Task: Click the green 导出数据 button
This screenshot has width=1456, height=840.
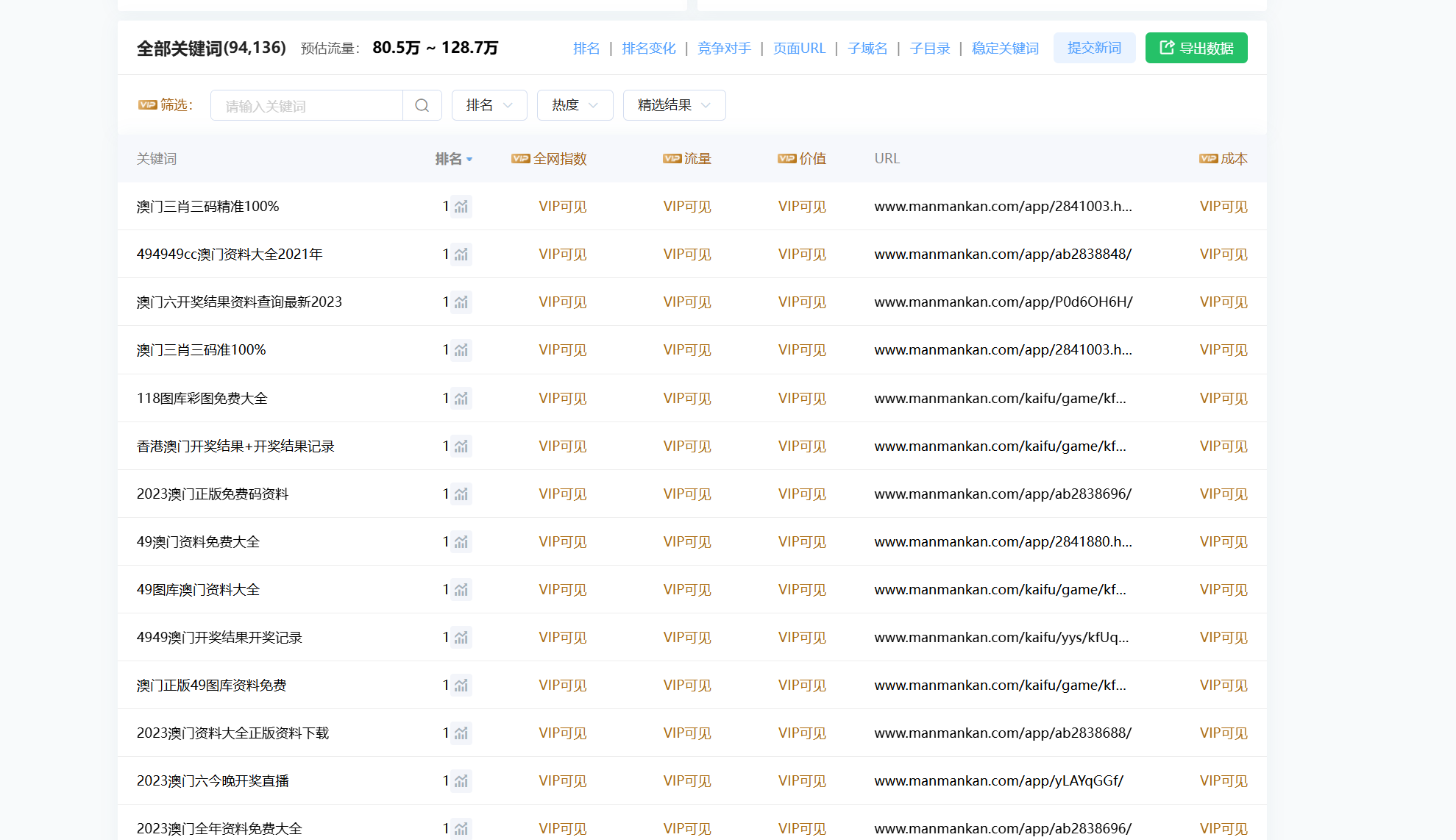Action: pyautogui.click(x=1196, y=48)
